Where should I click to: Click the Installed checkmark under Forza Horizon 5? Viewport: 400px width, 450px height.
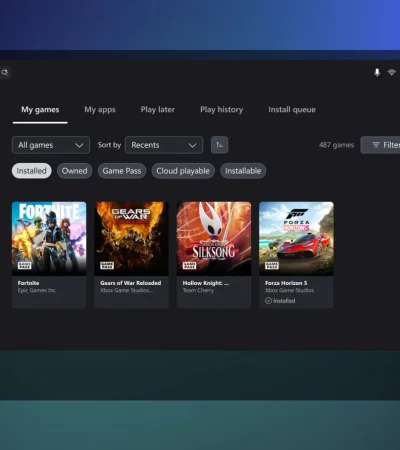pos(268,301)
